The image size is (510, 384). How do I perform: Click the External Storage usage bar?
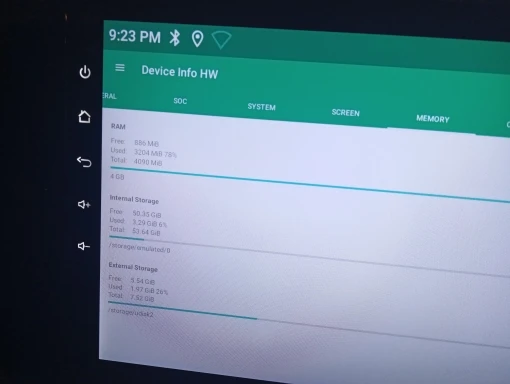click(309, 325)
